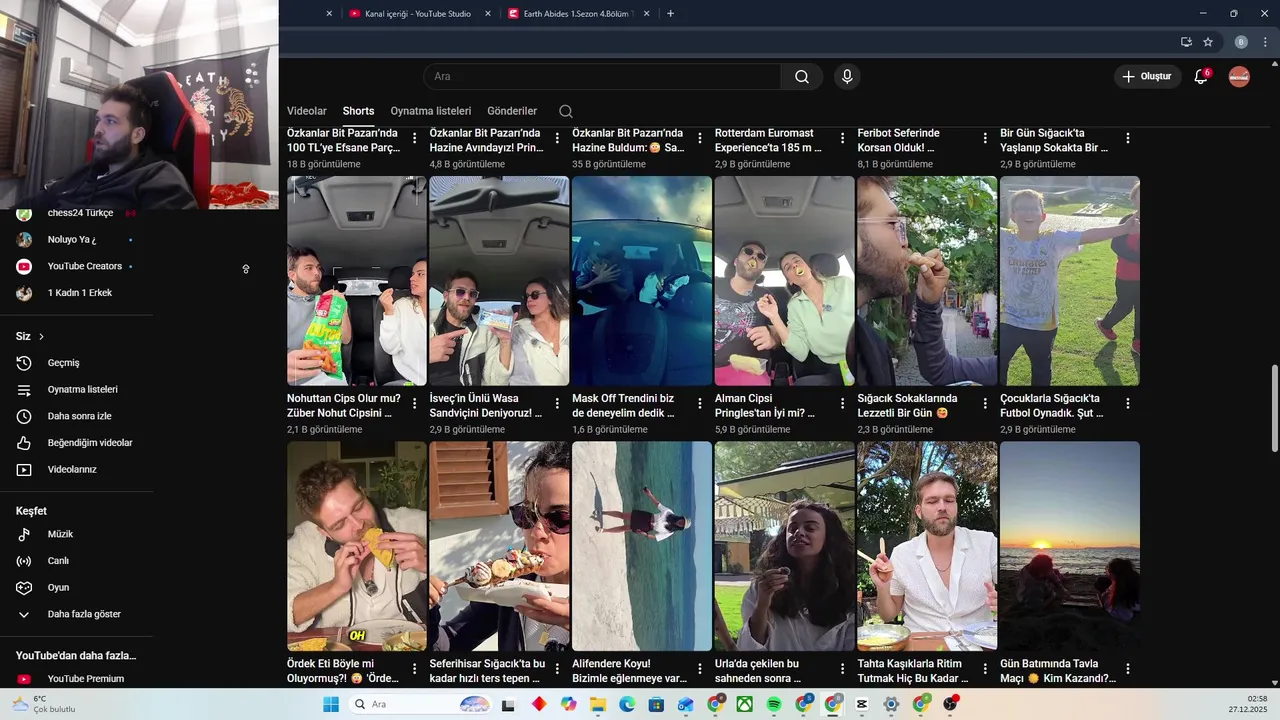This screenshot has width=1280, height=720.
Task: Open options for İsveç'in Ünlü Wasa short
Action: 557,404
